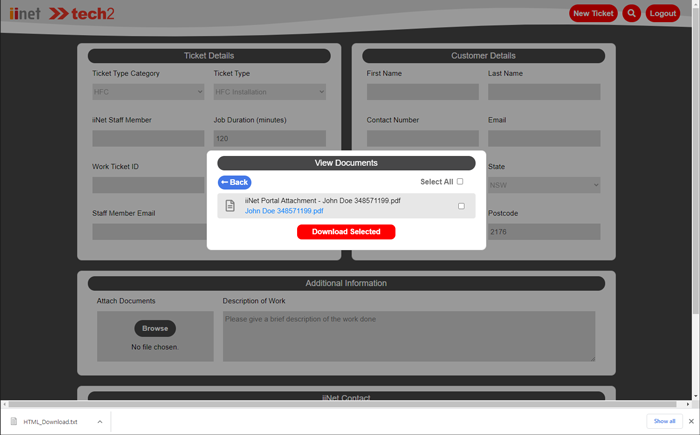Image resolution: width=700 pixels, height=435 pixels.
Task: Click Show all downloads button
Action: (x=664, y=421)
